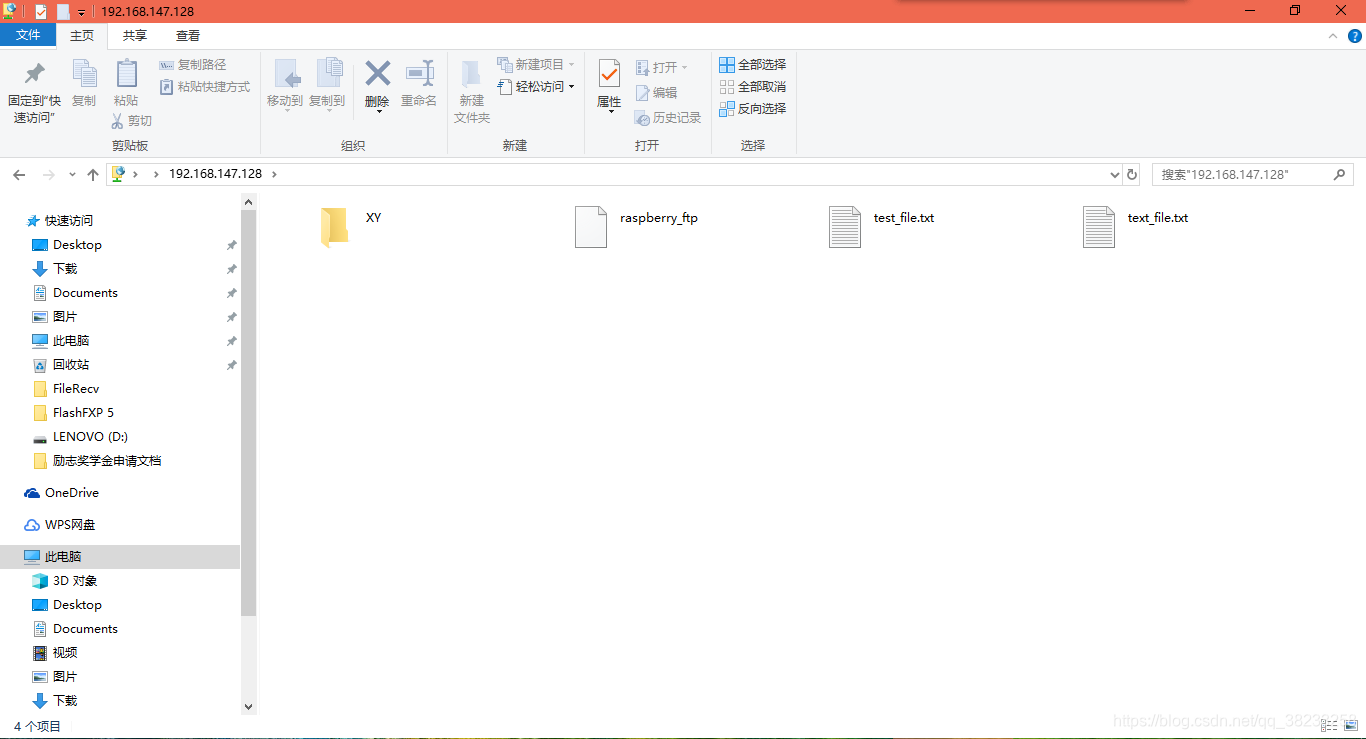This screenshot has height=739, width=1366.
Task: Open the FileRecv folder in sidebar
Action: [76, 389]
